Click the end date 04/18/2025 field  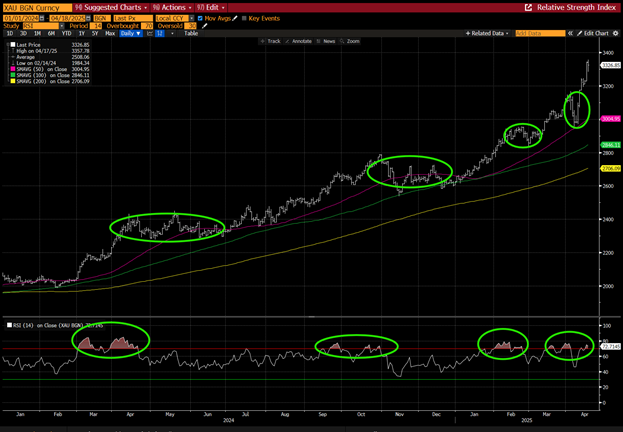tap(68, 18)
